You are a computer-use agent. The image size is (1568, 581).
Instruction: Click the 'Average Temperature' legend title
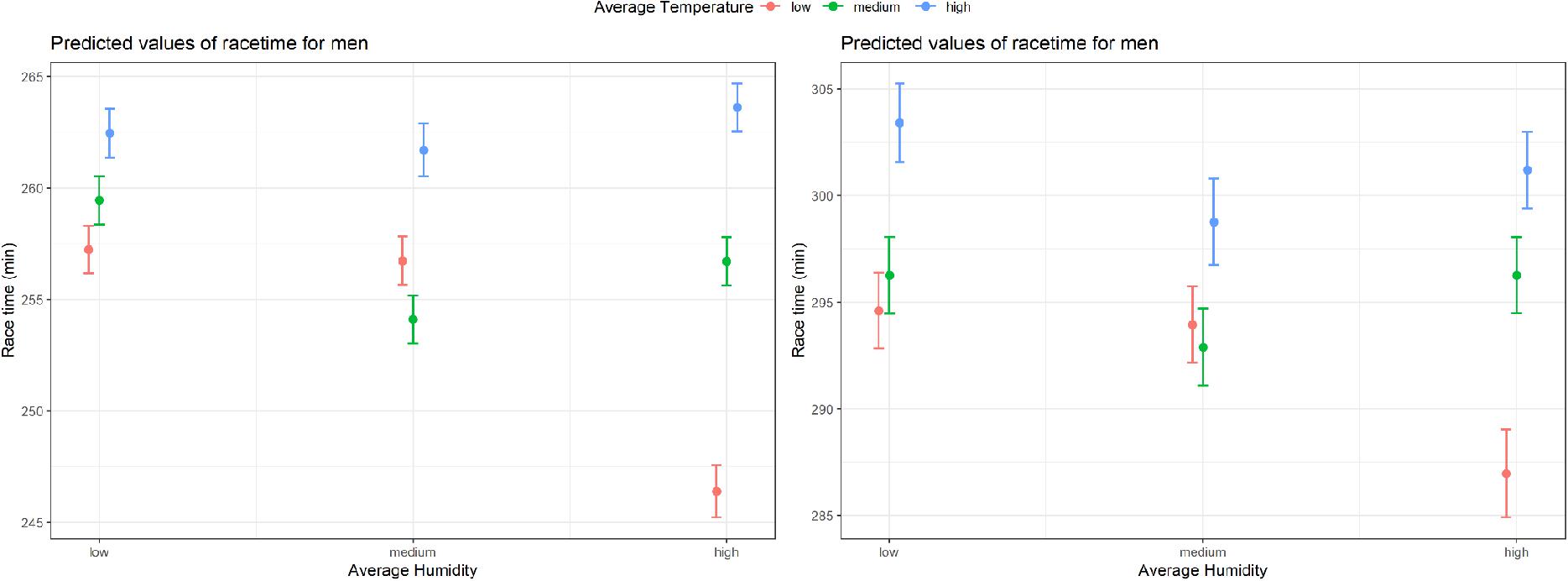(x=674, y=7)
